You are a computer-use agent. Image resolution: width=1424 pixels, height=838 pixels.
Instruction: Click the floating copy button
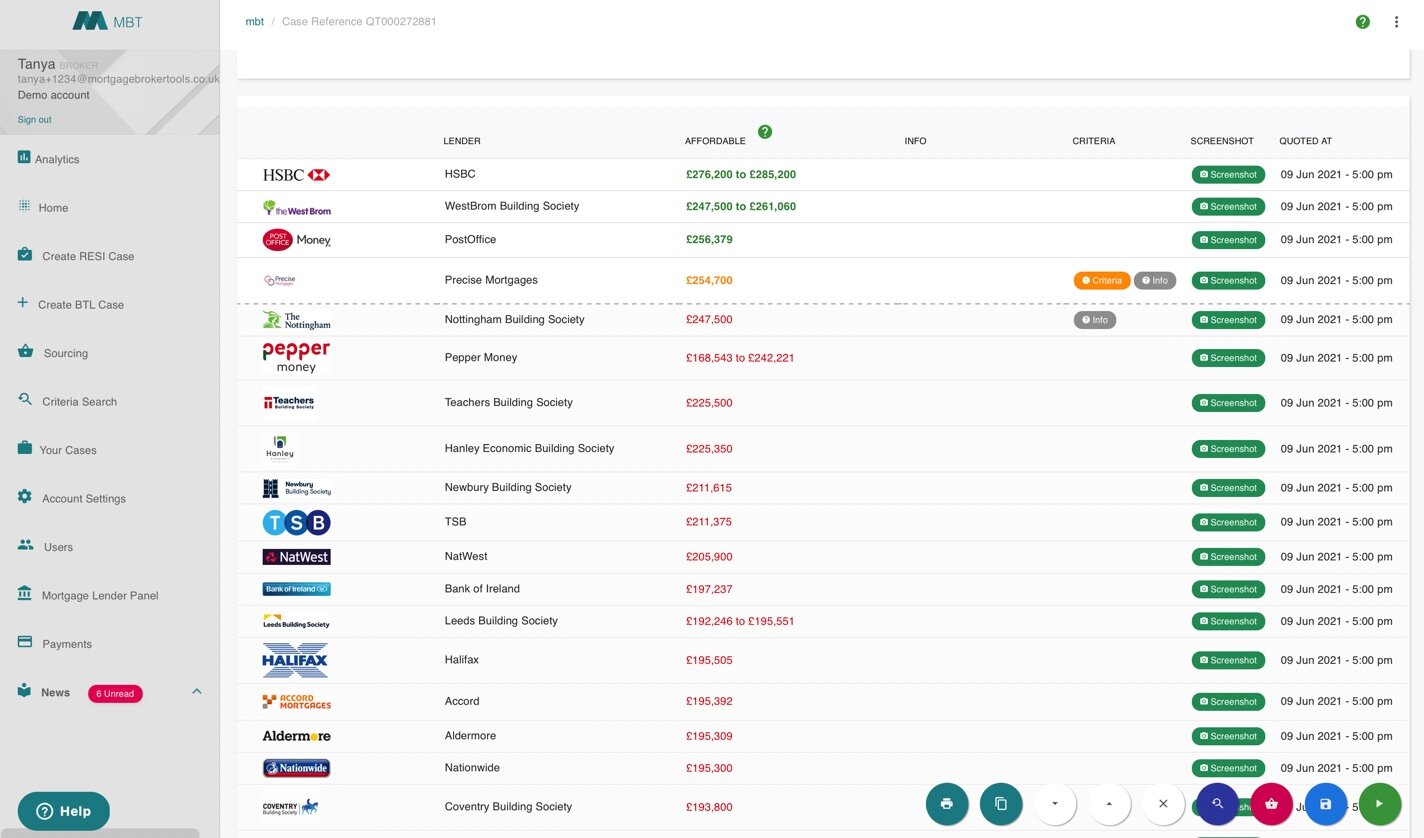[1001, 803]
